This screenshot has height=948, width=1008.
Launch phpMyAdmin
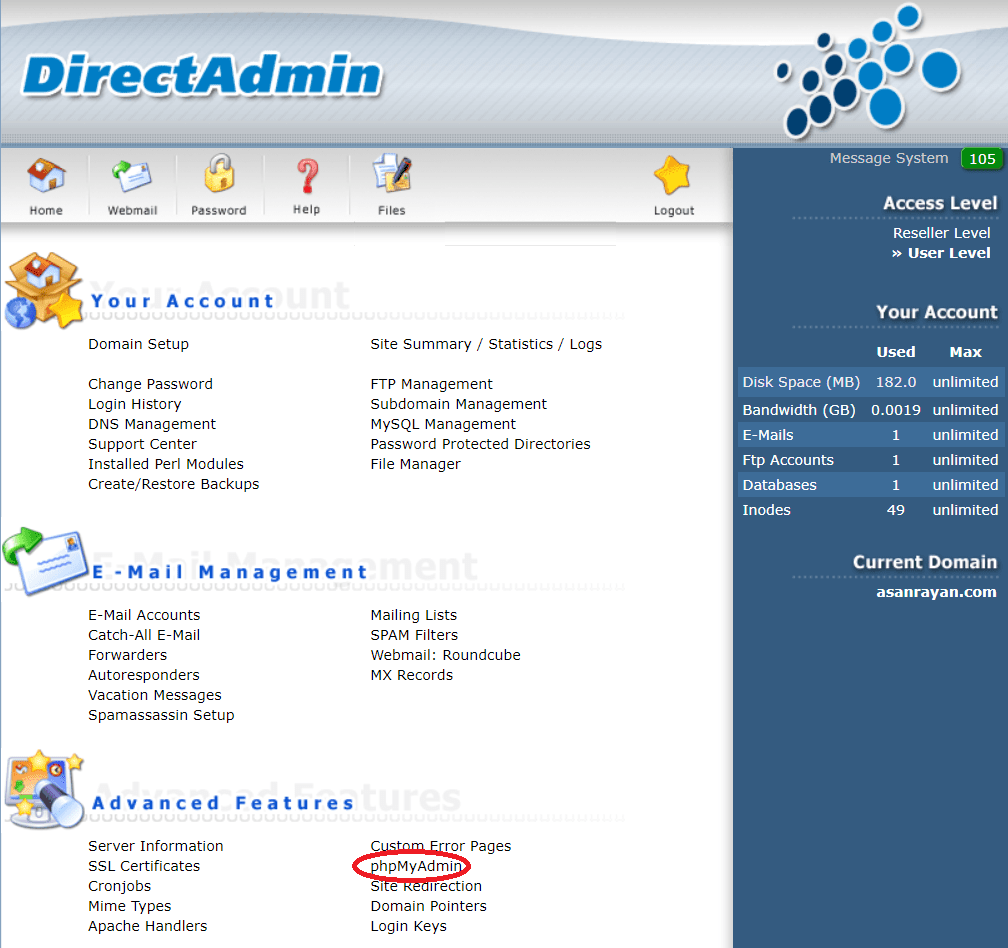coord(415,866)
